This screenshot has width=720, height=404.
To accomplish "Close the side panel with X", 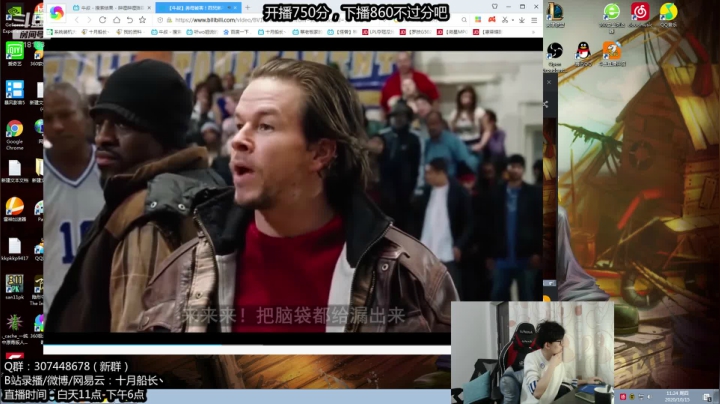I will 549,83.
